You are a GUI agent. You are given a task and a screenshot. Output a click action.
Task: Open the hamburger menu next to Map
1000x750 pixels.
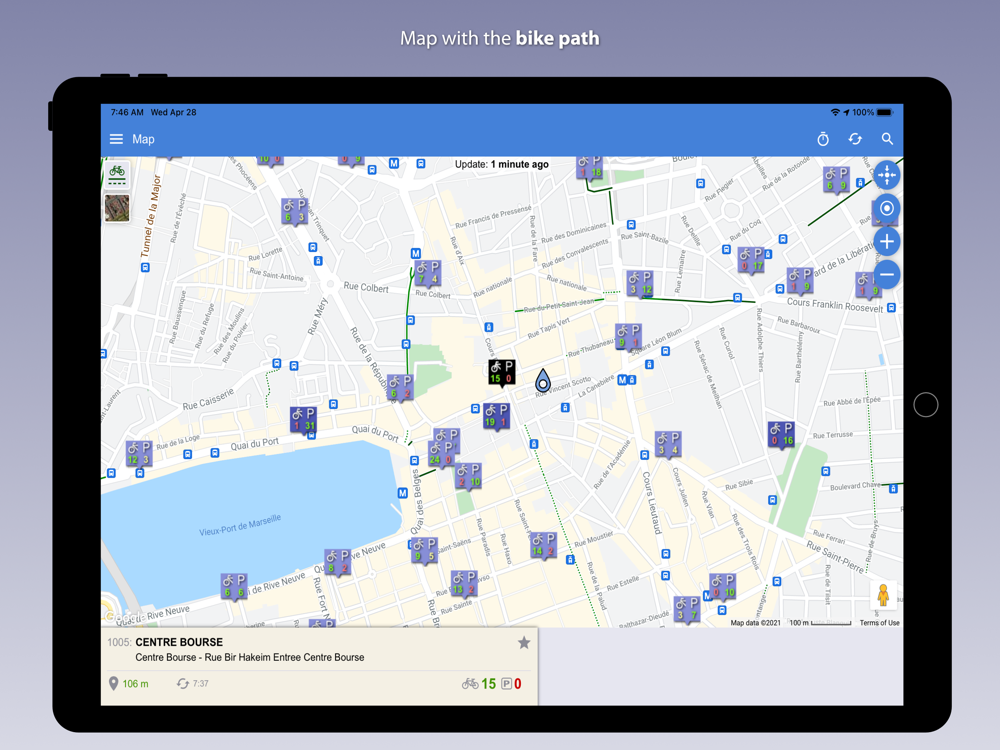(116, 139)
